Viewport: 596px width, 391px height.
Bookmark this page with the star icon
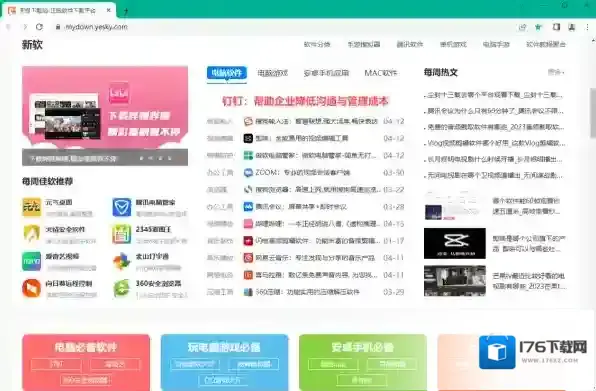point(538,27)
